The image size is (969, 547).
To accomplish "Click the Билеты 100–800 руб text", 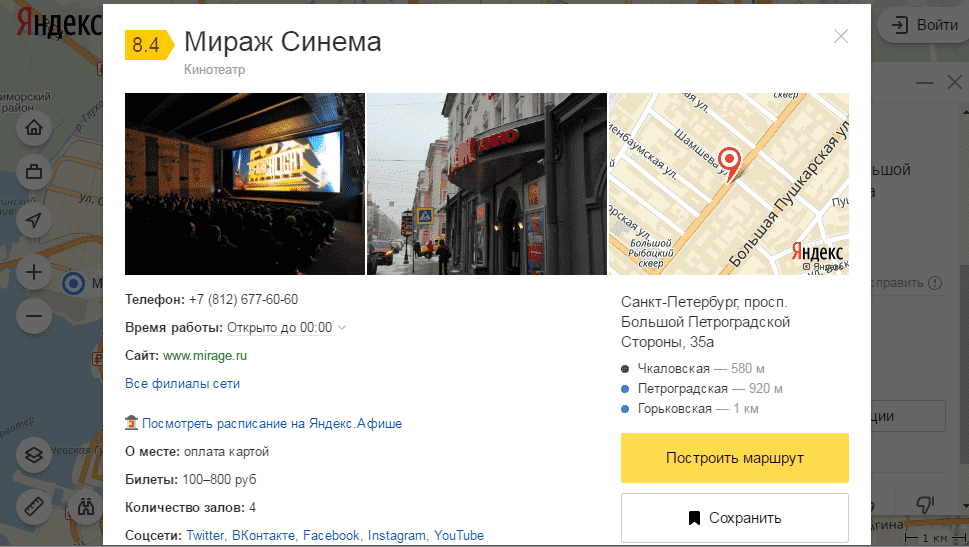I will pos(190,480).
